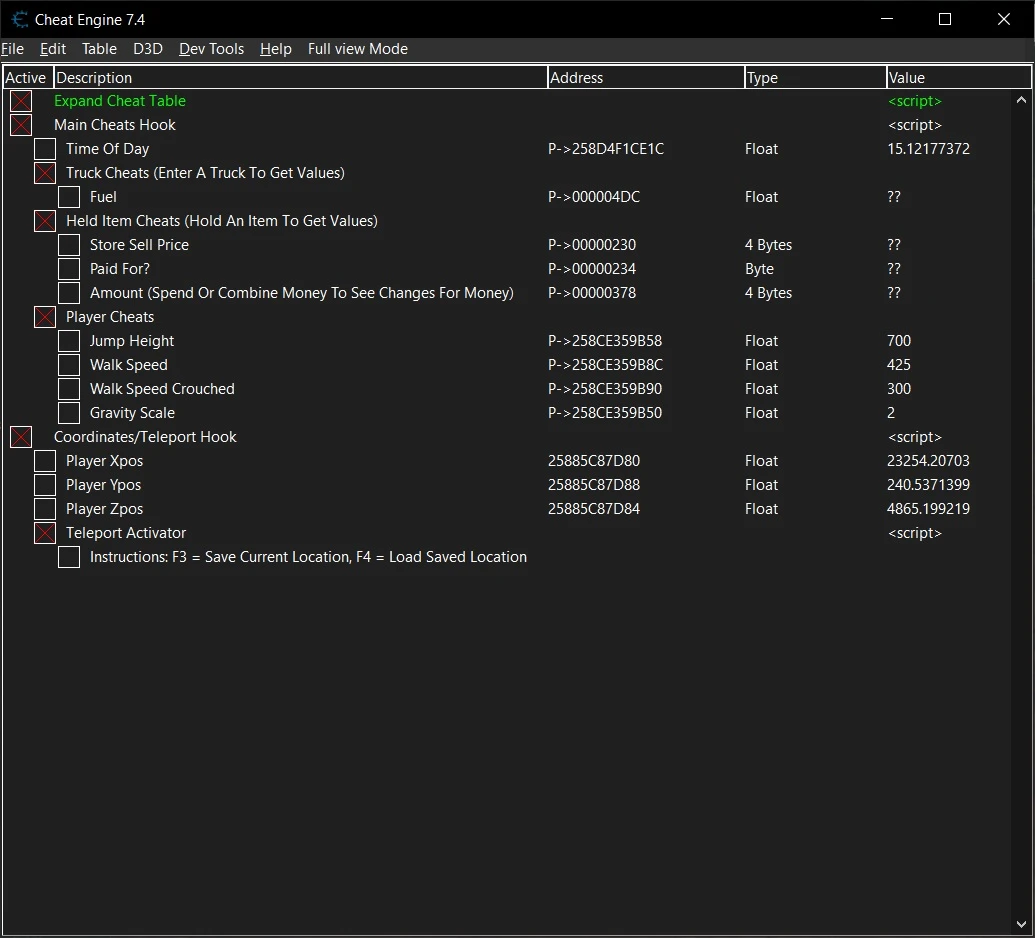Screen dimensions: 1035x938
Task: Disable the Truck Cheats group
Action: pyautogui.click(x=44, y=172)
